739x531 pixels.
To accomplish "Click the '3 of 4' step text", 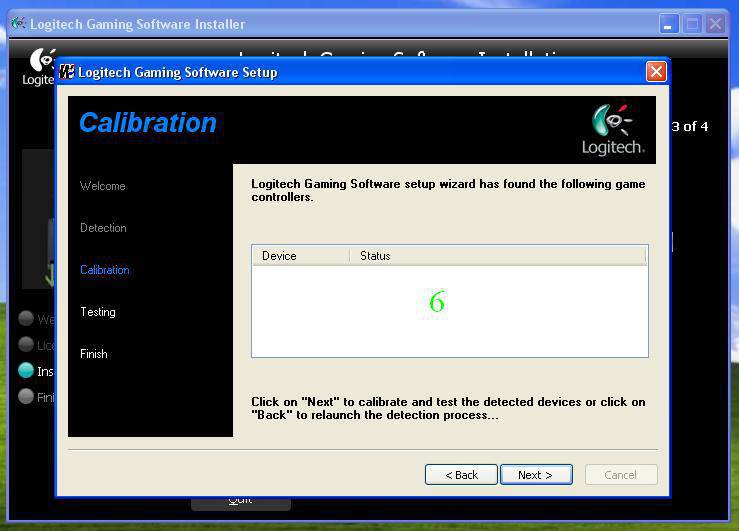I will pyautogui.click(x=690, y=126).
